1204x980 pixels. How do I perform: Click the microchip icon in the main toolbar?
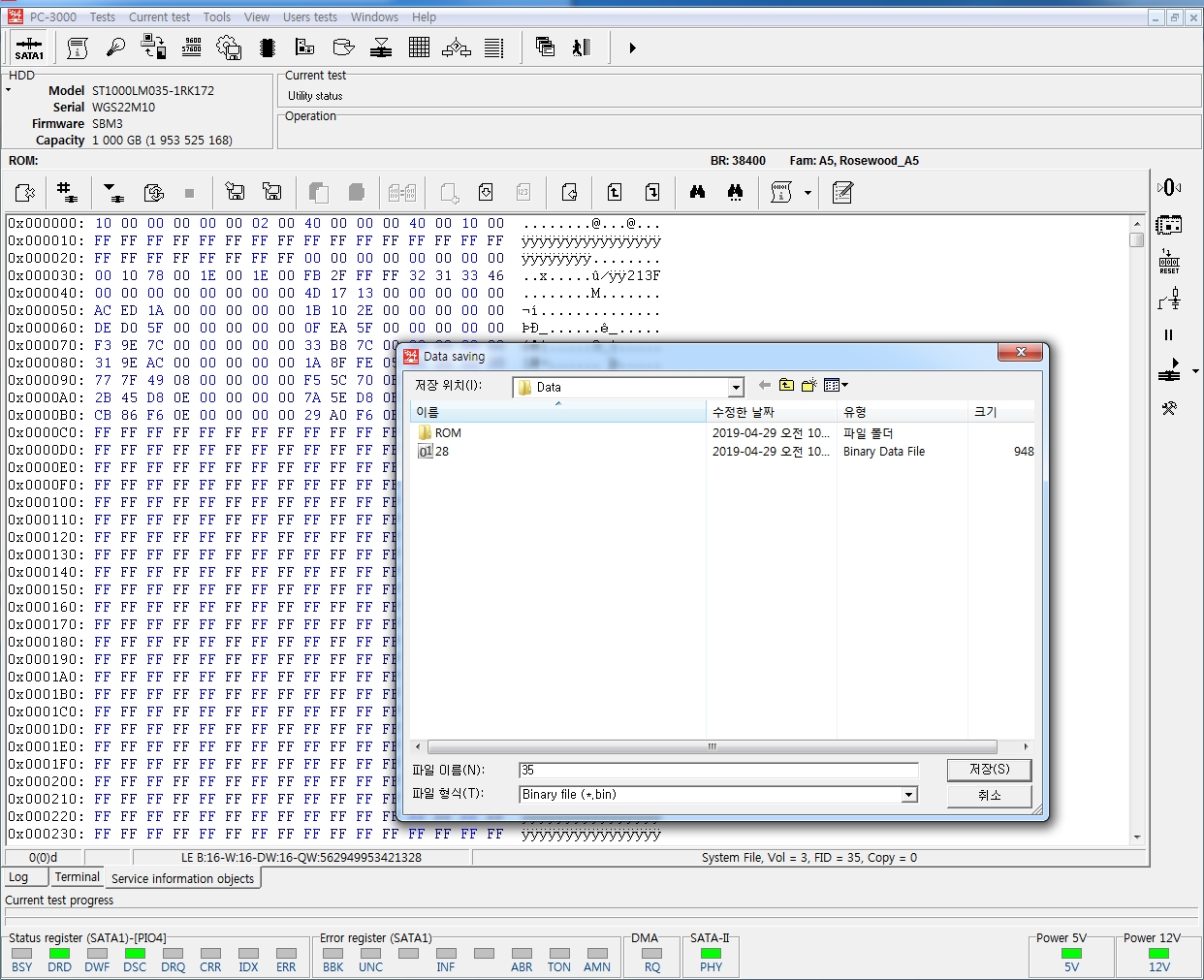click(x=268, y=47)
